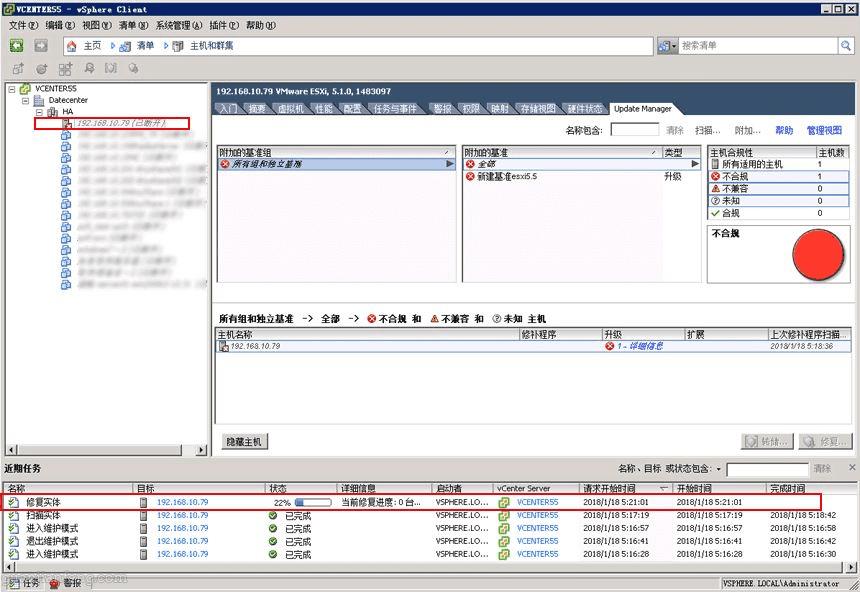Click the 22% progress bar of 修复实体

pos(313,502)
